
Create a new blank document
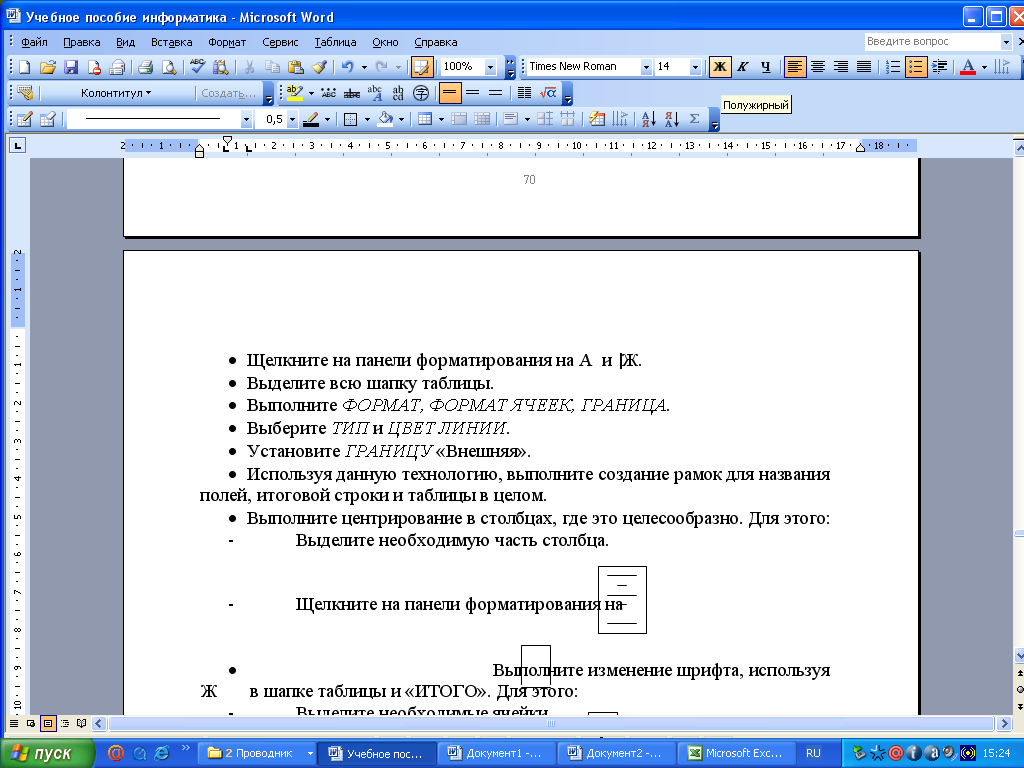24,67
